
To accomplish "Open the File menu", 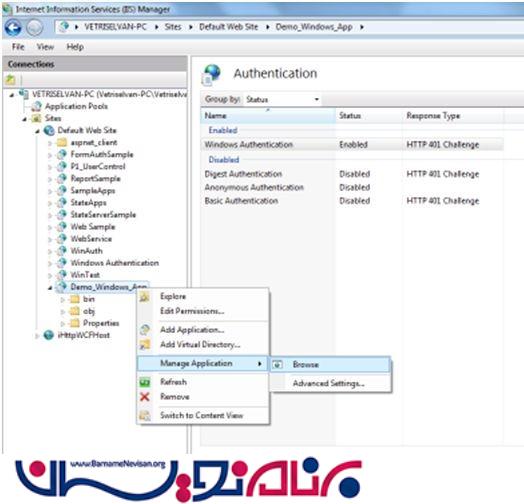I will click(18, 47).
